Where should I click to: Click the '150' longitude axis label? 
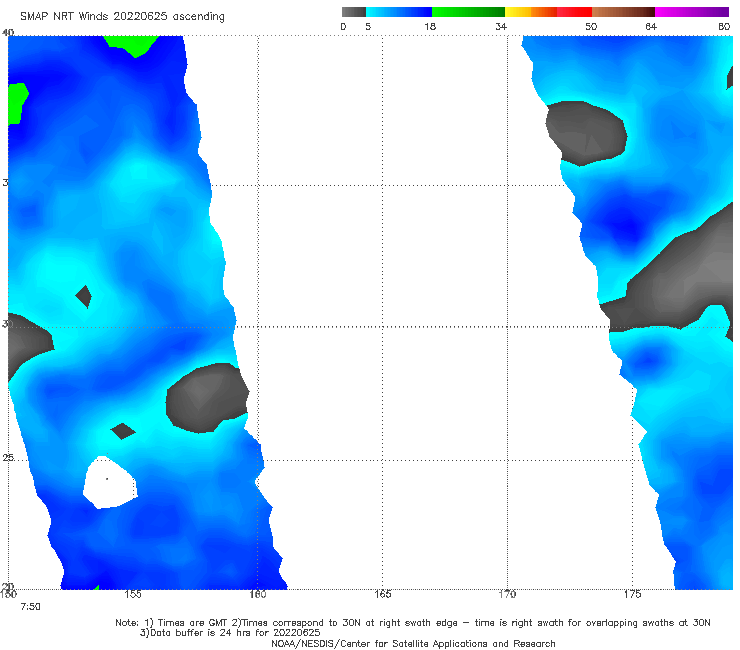(x=8, y=594)
